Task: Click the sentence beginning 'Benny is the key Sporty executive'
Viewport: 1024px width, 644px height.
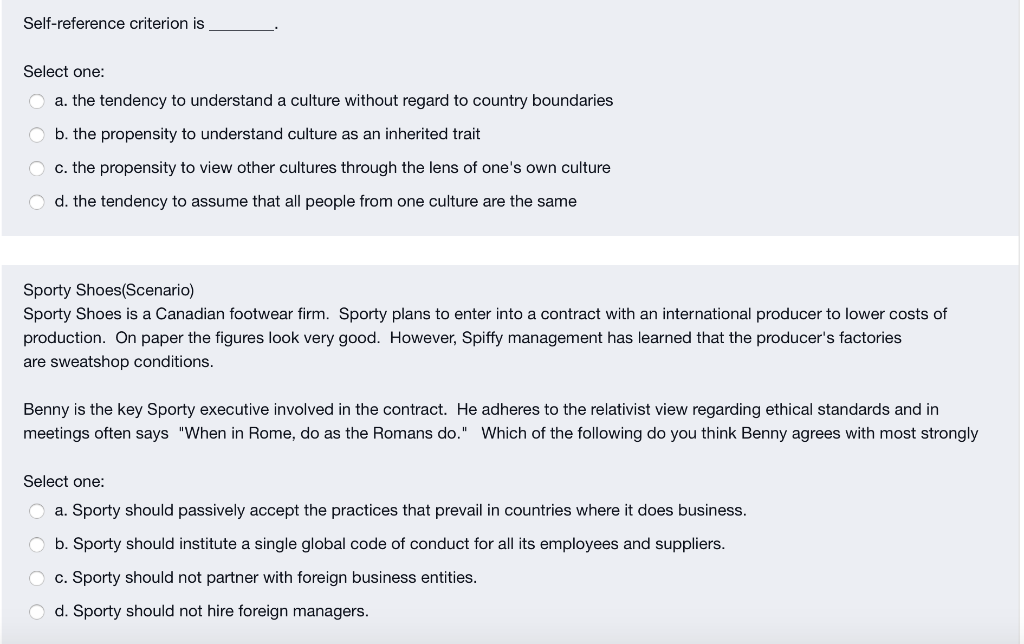Action: point(235,410)
